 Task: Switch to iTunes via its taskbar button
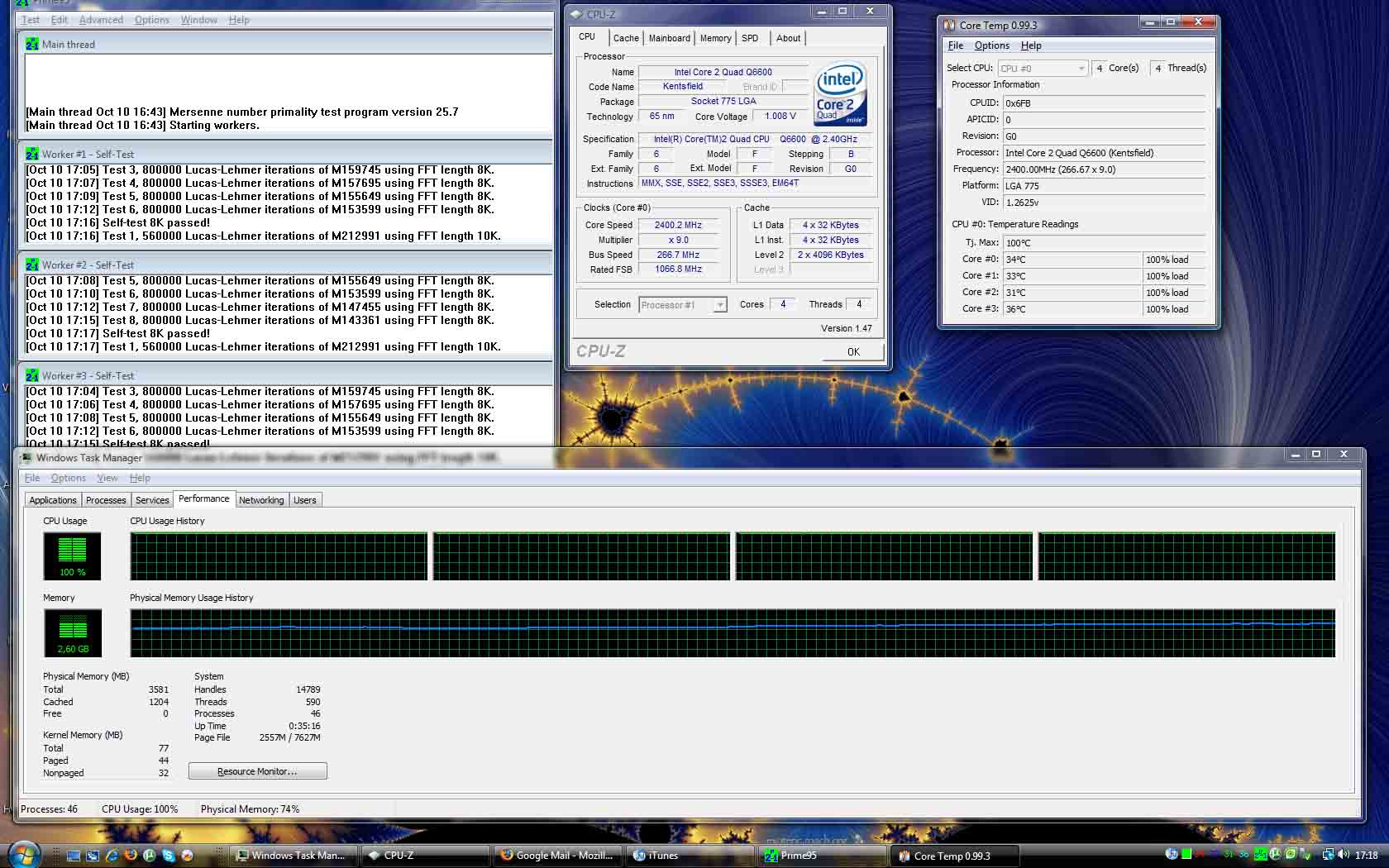(690, 856)
